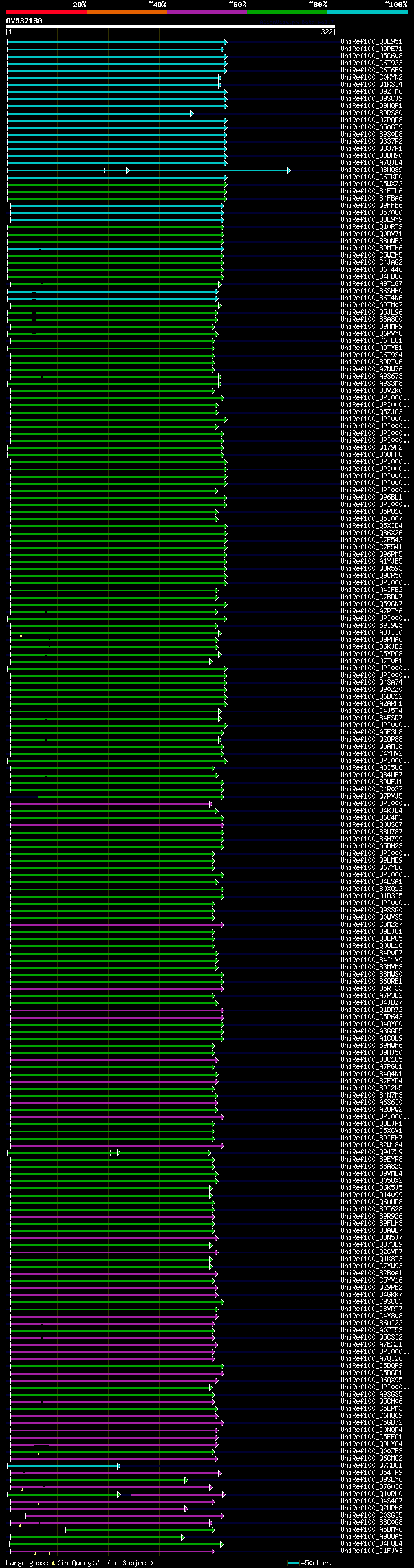Viewport: 414px width, 1568px height.
Task: Select the UniRef100_A8I5U8 label
Action: 371,768
